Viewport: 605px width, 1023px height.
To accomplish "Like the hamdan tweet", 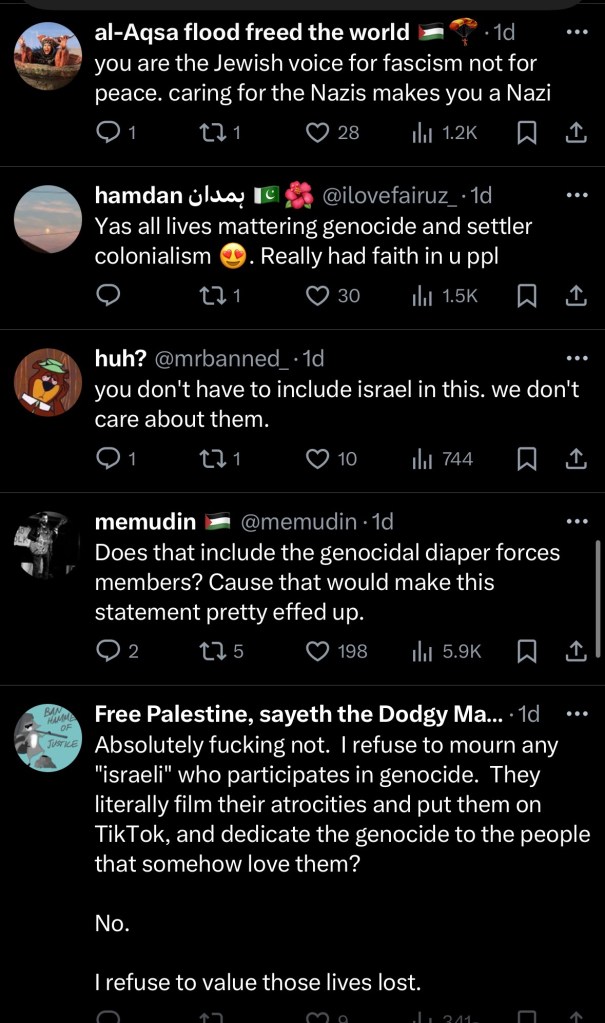I will [x=318, y=295].
